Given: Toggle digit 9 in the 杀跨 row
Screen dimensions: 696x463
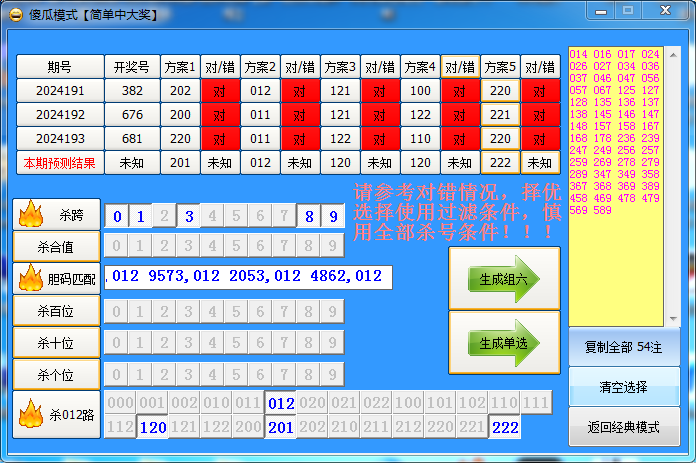Looking at the screenshot, I should point(332,216).
